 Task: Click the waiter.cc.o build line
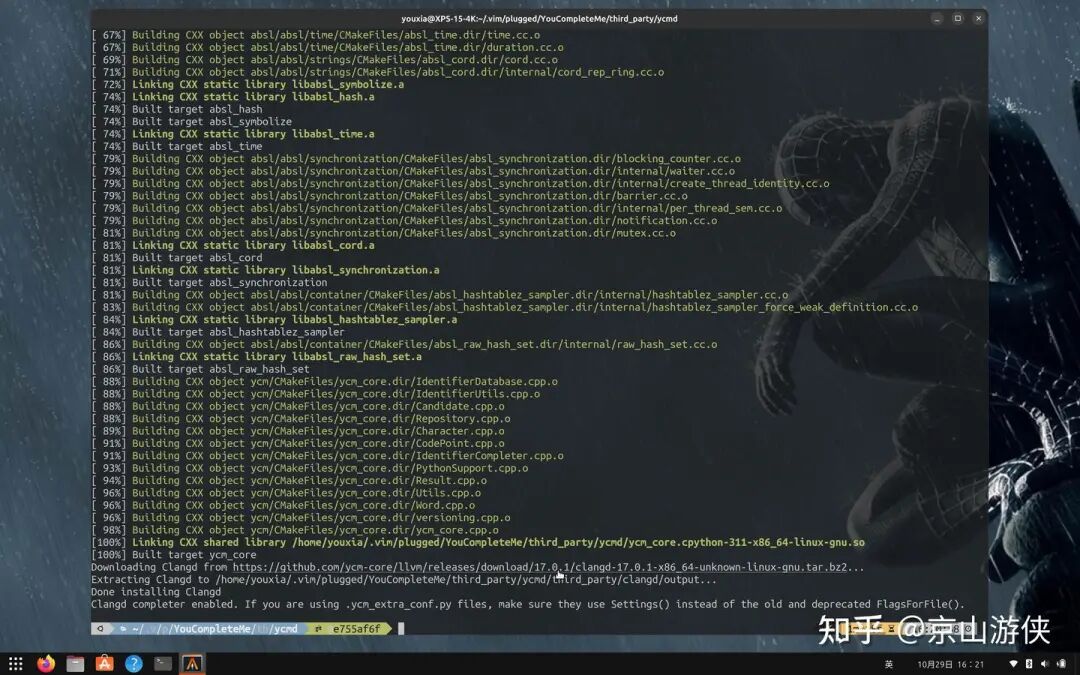[x=413, y=171]
